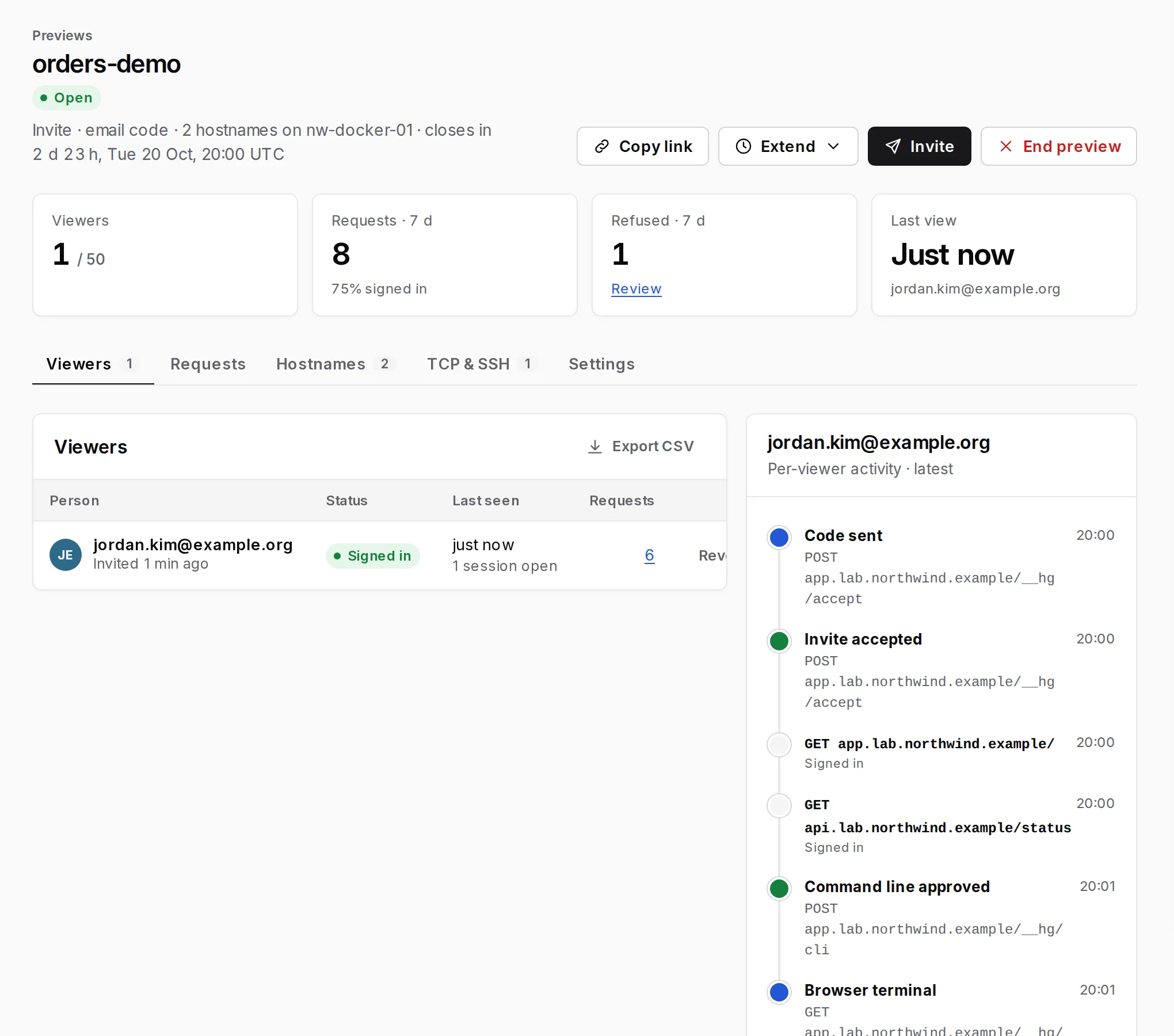Click the JE avatar for jordan.kim
Viewport: 1174px width, 1036px height.
(66, 555)
